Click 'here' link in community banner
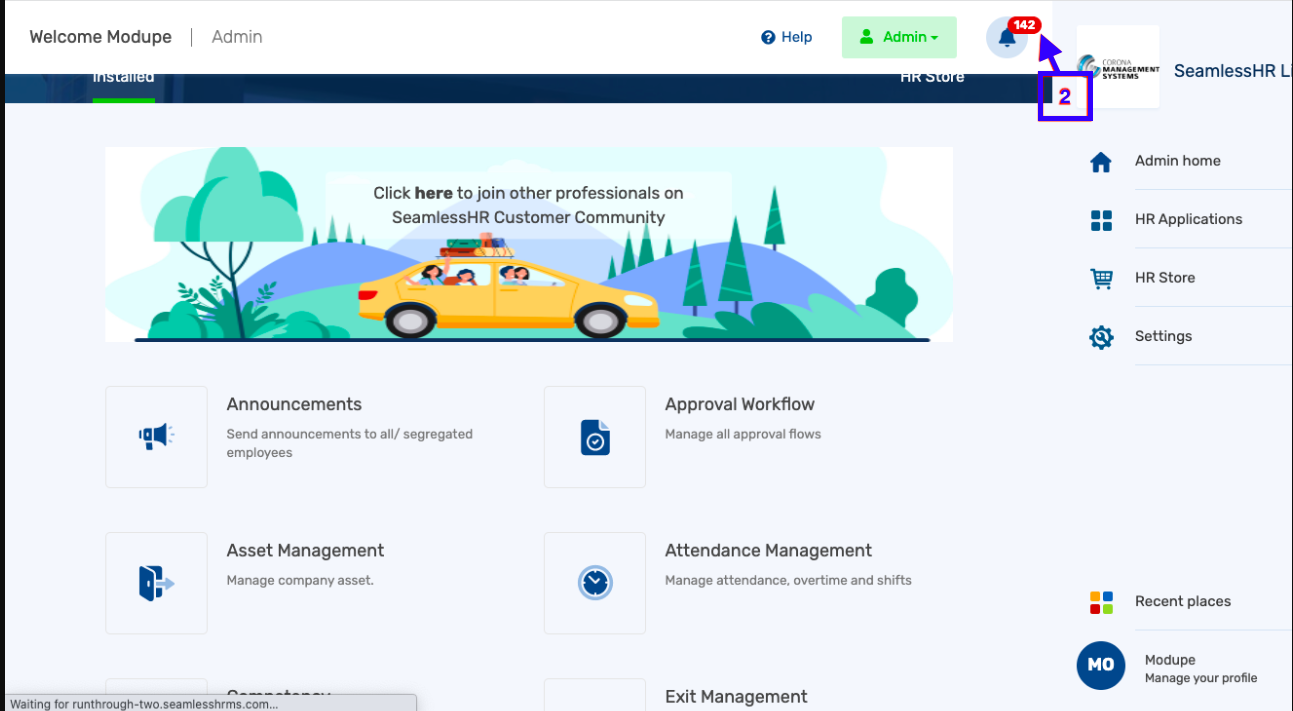The image size is (1293, 711). tap(433, 193)
